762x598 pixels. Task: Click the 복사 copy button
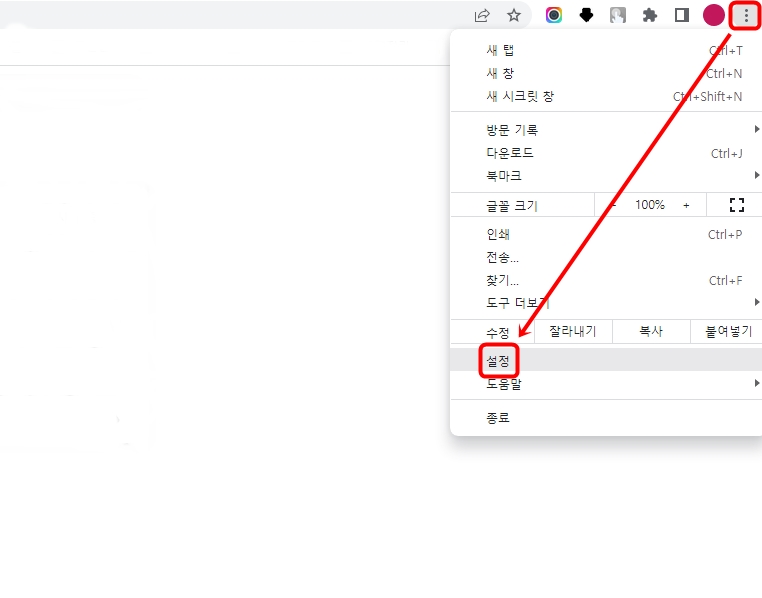pos(651,331)
